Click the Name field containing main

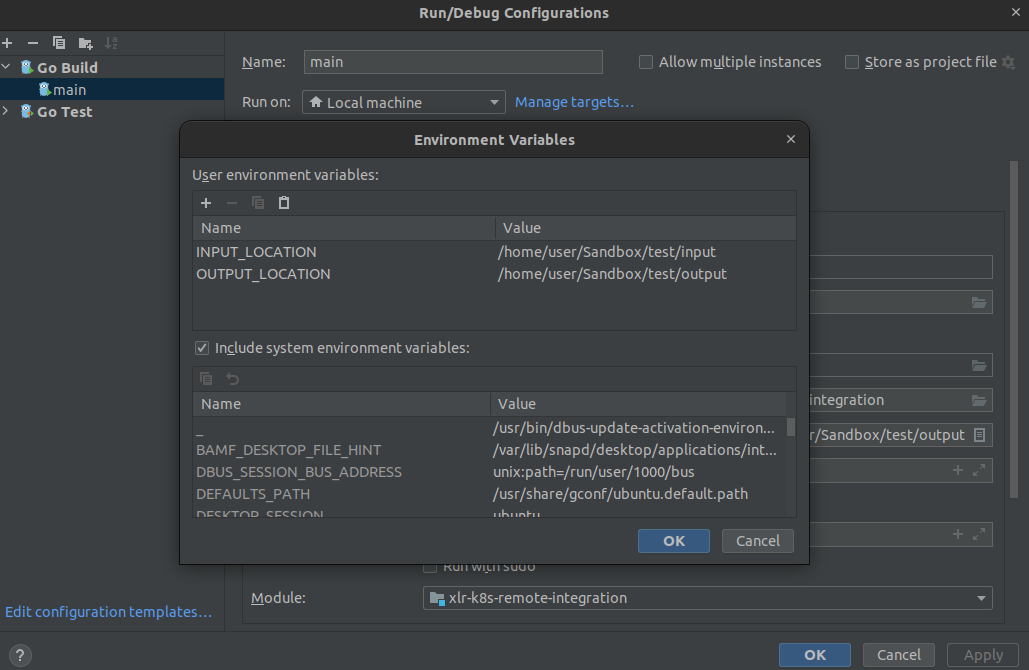tap(453, 62)
